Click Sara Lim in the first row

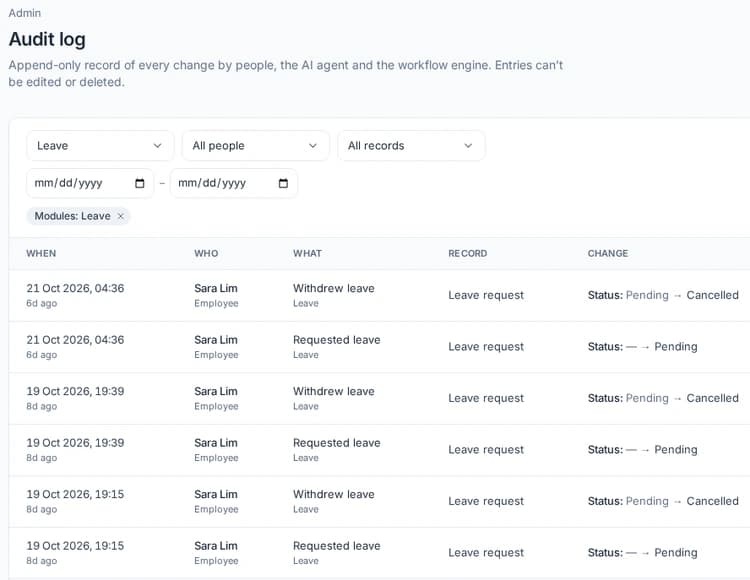(216, 288)
